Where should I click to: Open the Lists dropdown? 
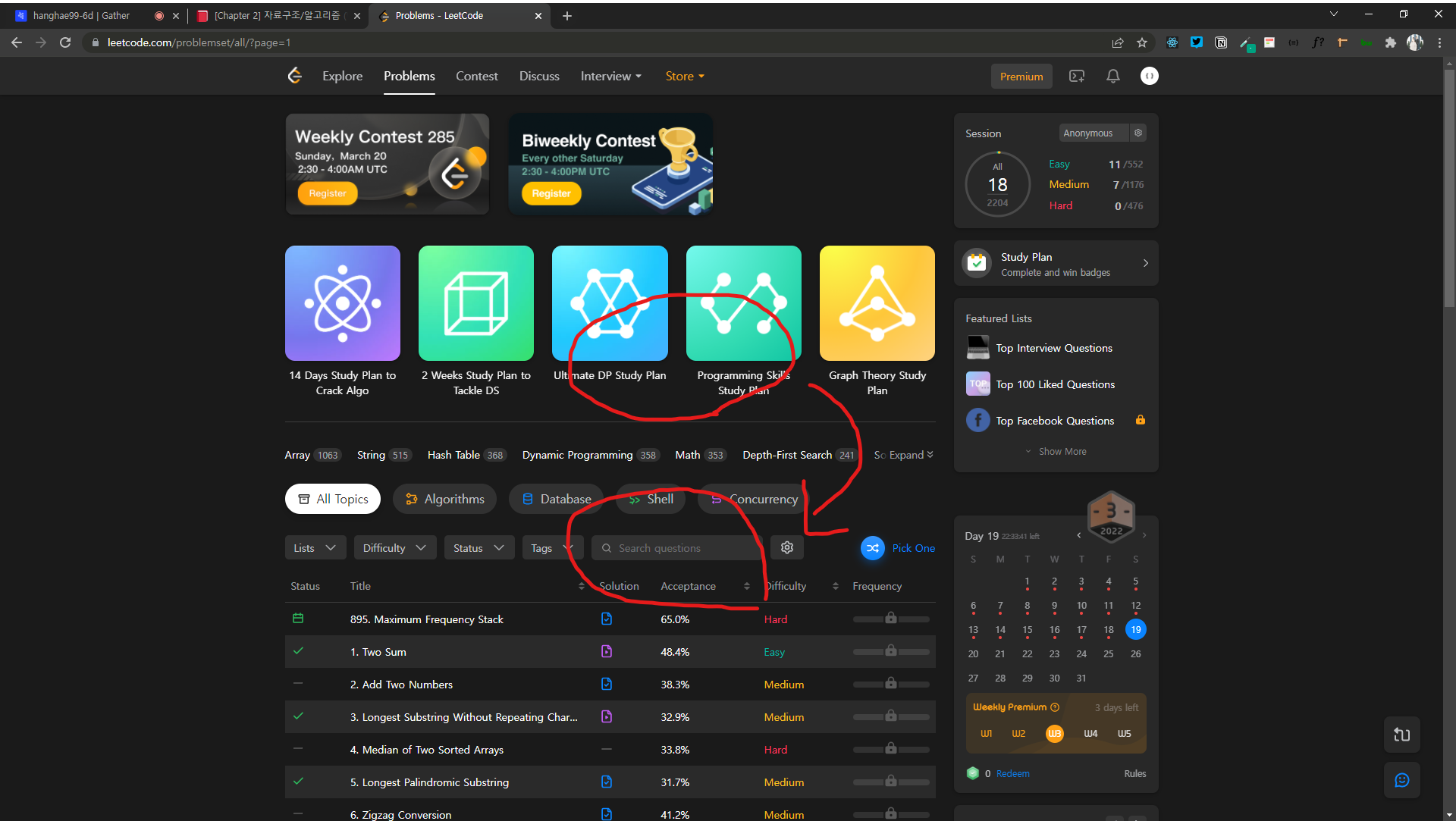click(315, 548)
